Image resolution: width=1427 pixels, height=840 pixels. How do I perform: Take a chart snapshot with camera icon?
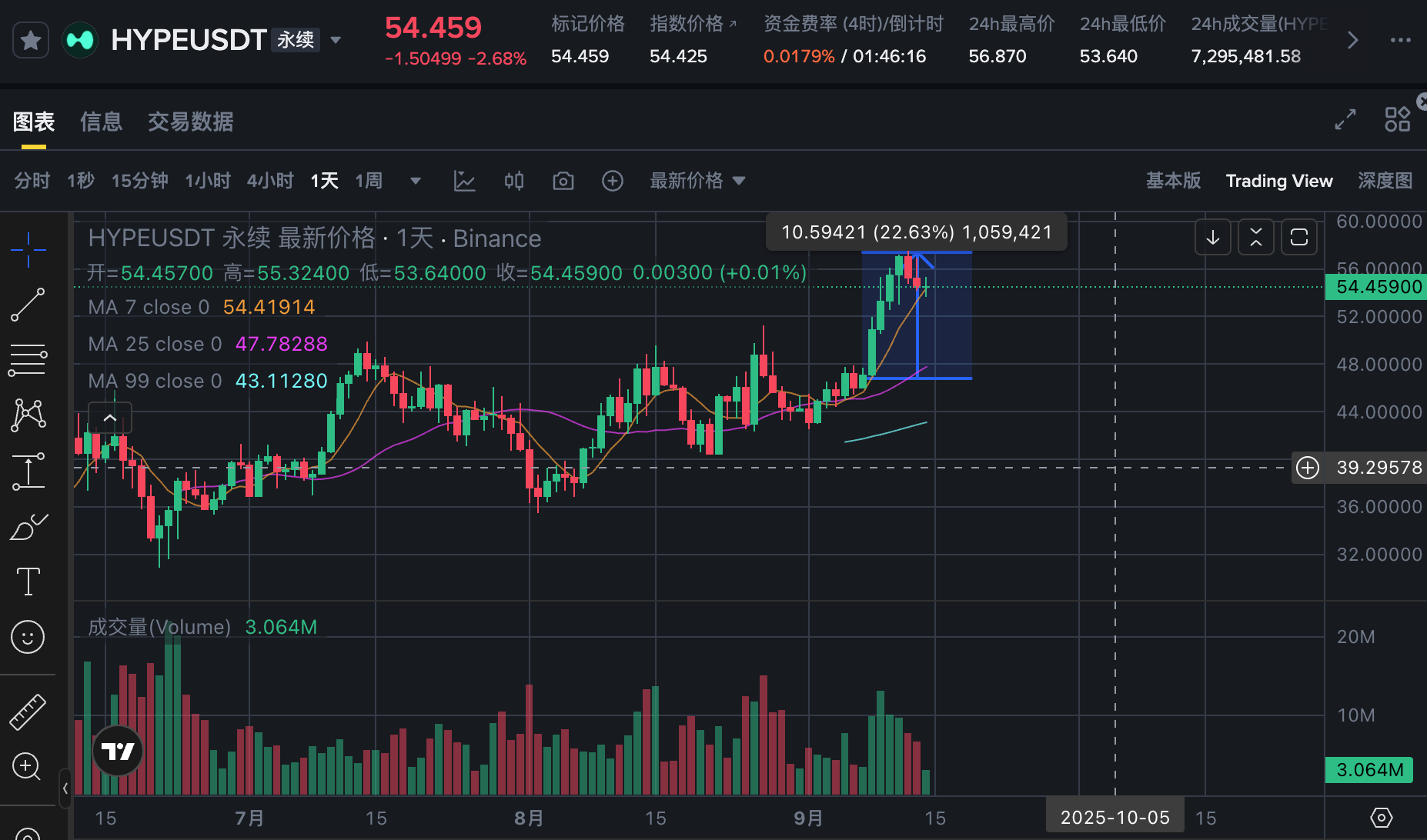tap(563, 181)
